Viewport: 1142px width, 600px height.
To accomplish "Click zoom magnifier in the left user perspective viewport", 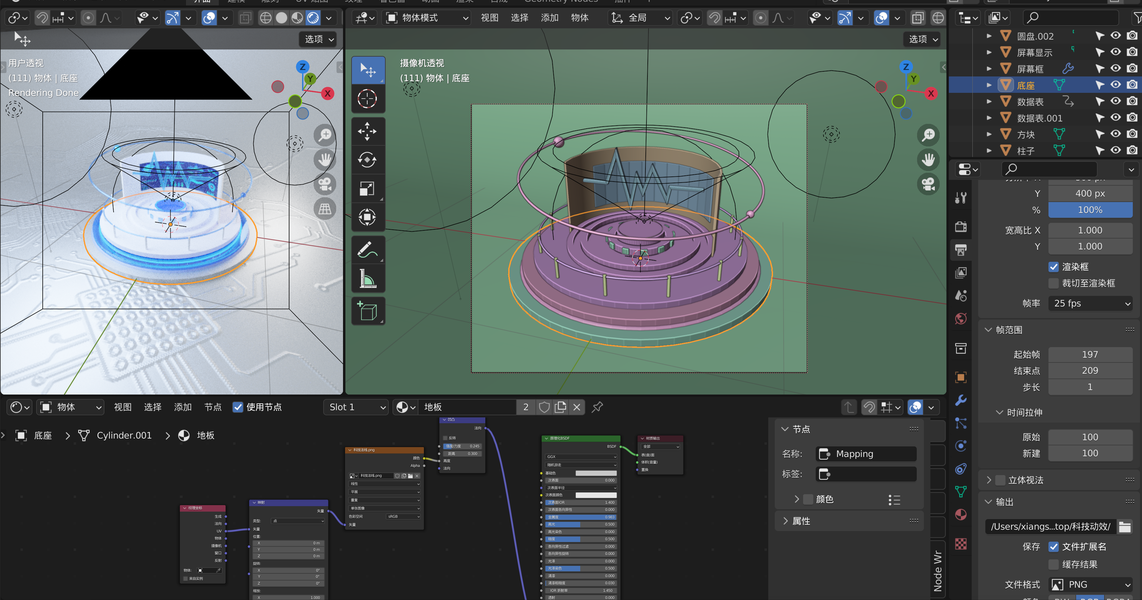I will pyautogui.click(x=325, y=135).
